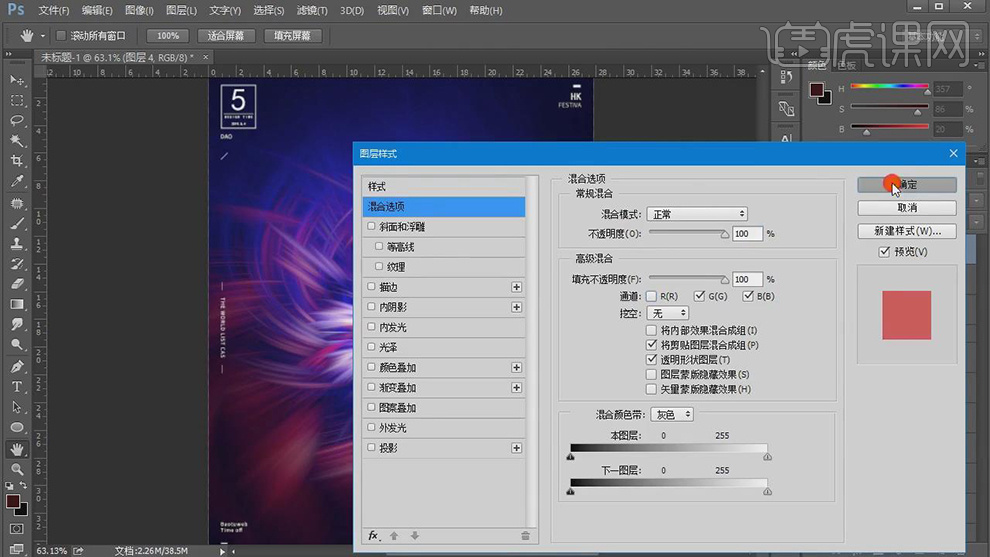Click the fx icon in Layer Style dialog

point(373,536)
